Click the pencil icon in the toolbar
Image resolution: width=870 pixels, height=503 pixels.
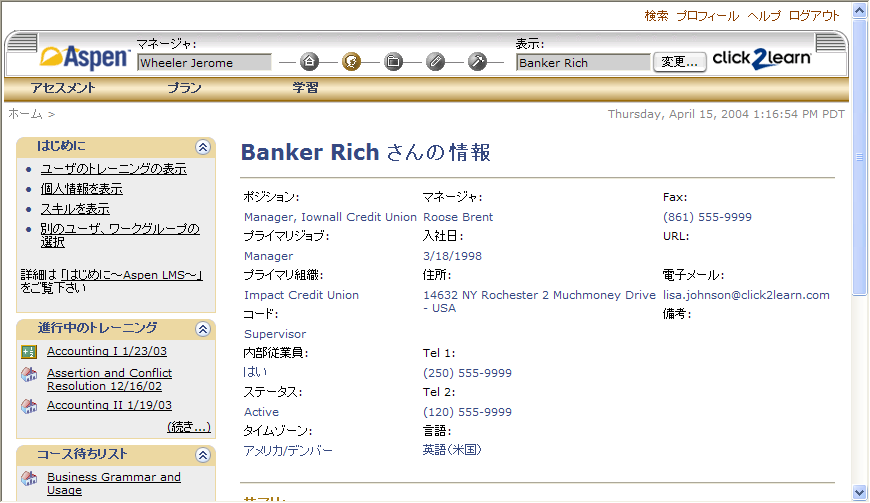click(x=435, y=62)
